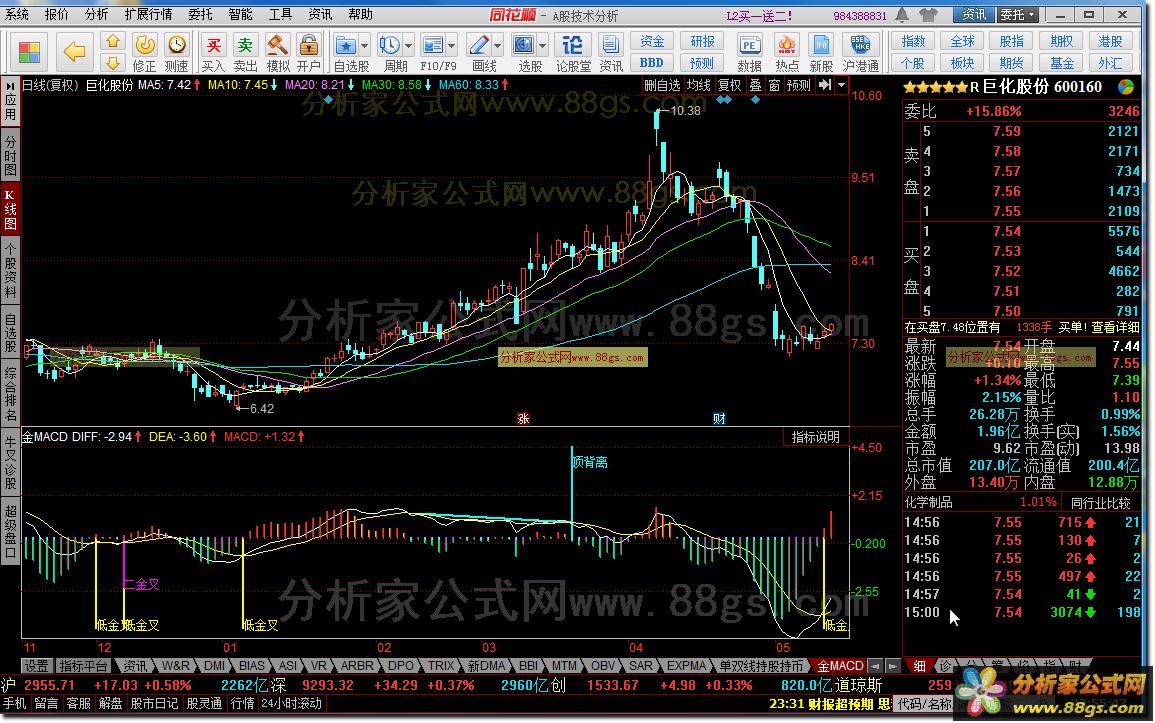
Task: Click the BBD button
Action: click(651, 63)
